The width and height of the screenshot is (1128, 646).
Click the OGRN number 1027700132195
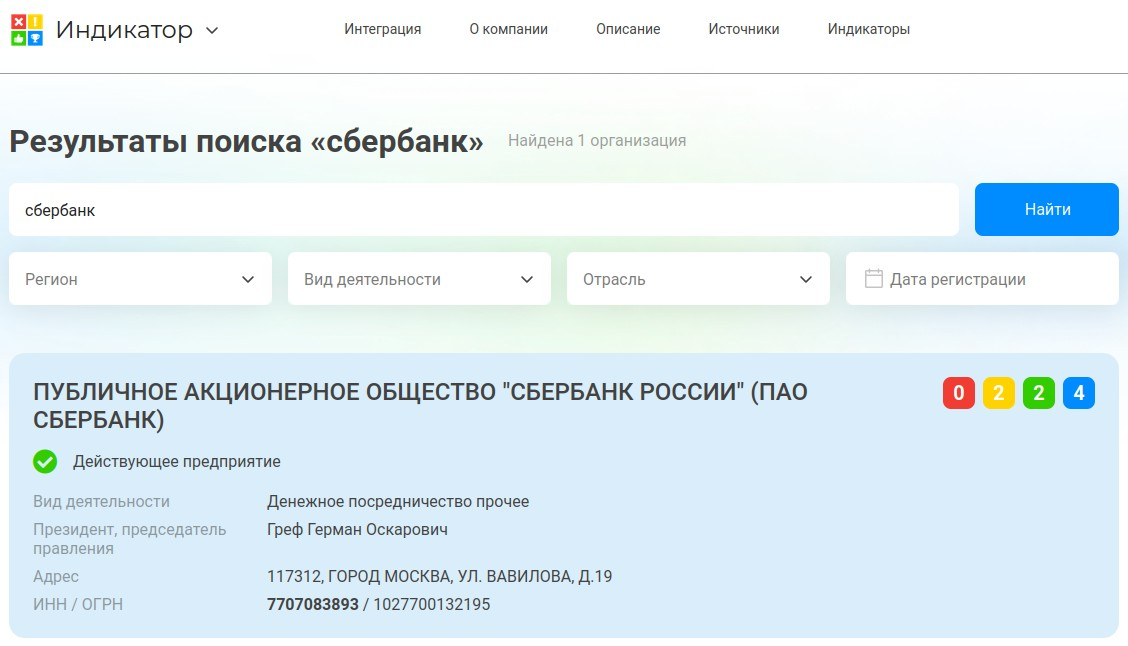[432, 604]
